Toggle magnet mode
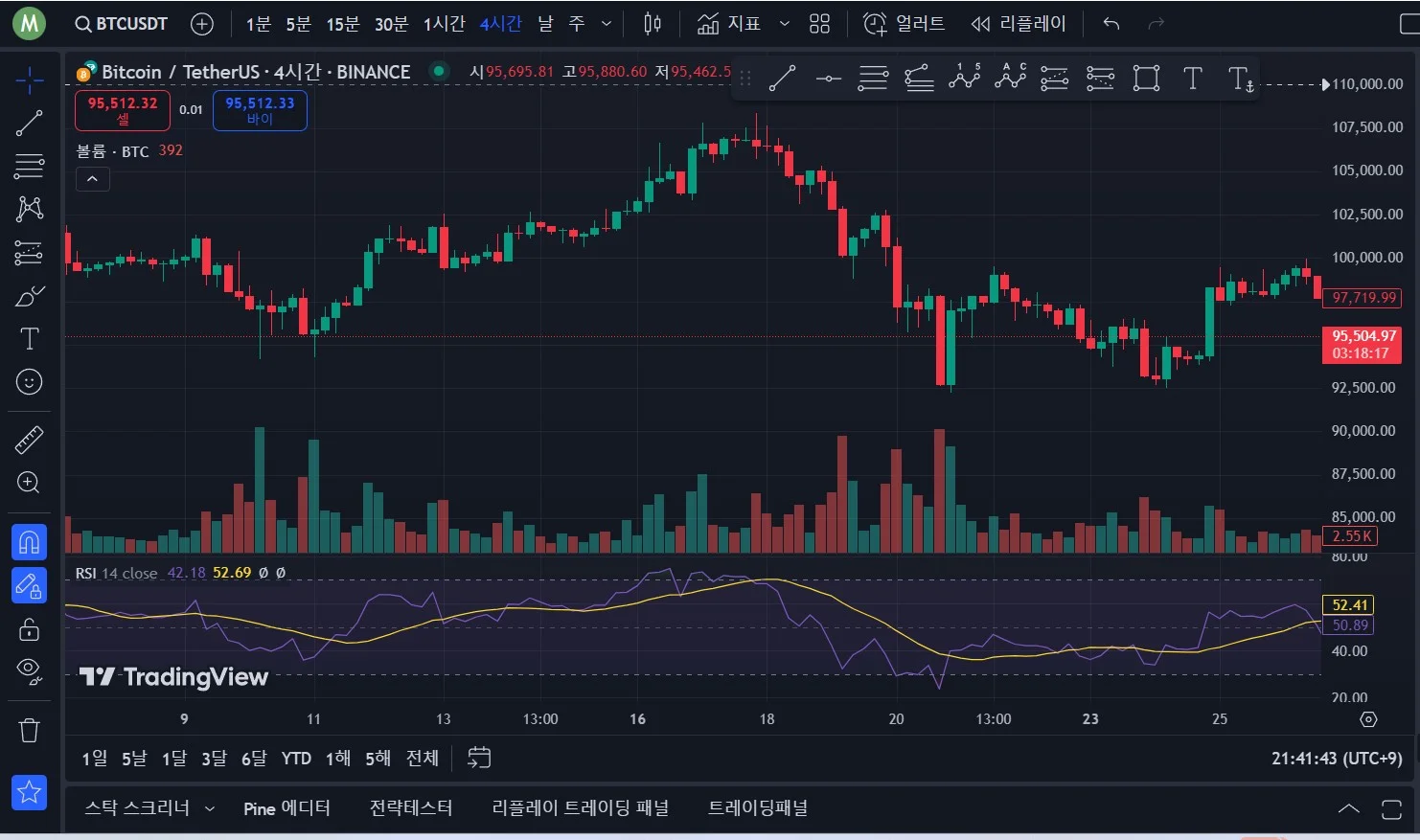Screen dimensions: 1420x840 (29, 542)
